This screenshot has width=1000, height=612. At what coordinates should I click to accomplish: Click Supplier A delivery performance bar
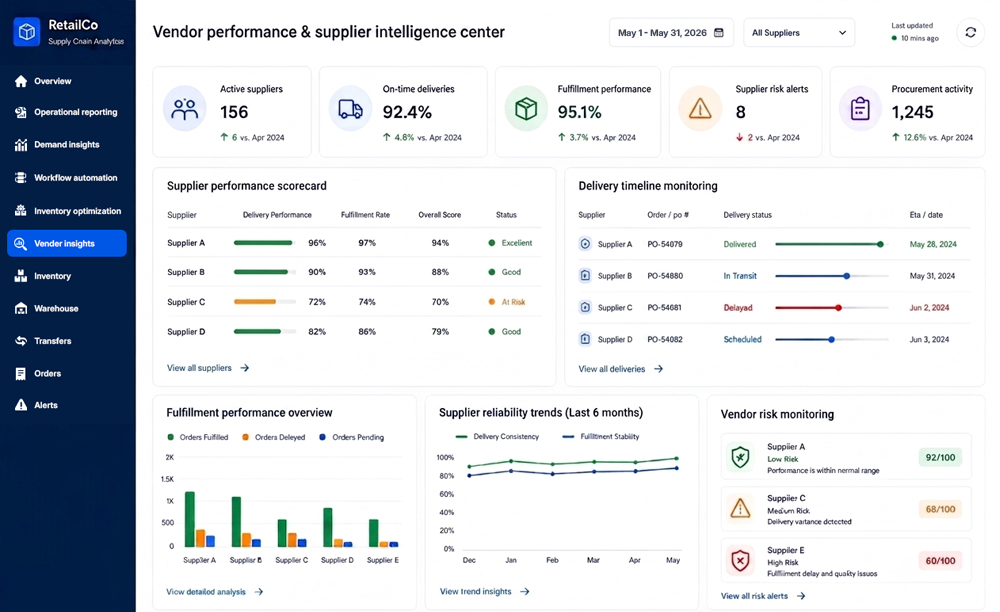click(265, 243)
